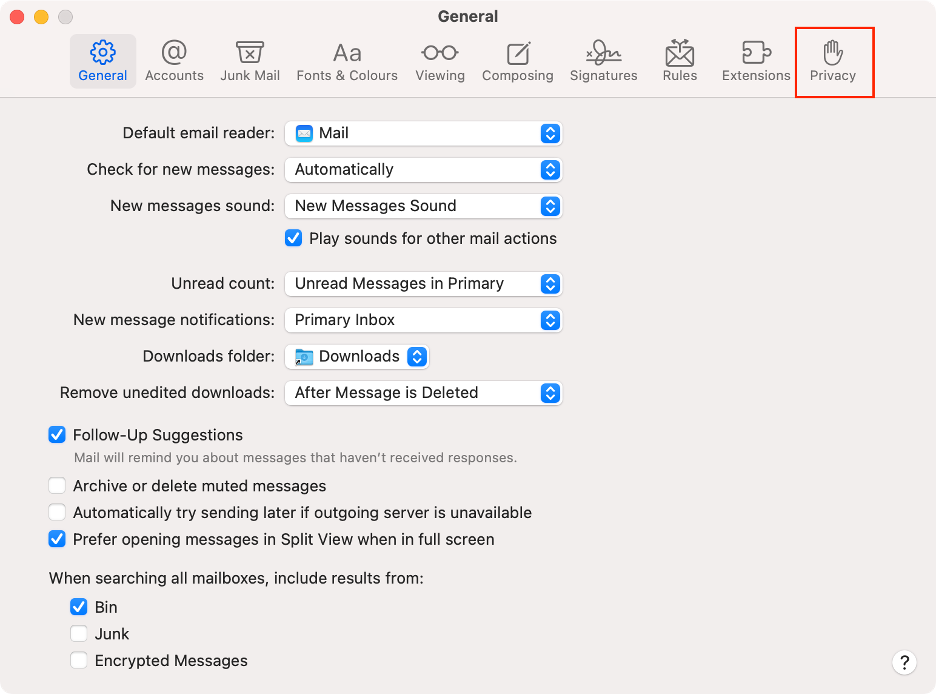Go to the General settings tab
This screenshot has width=936, height=694.
(102, 60)
